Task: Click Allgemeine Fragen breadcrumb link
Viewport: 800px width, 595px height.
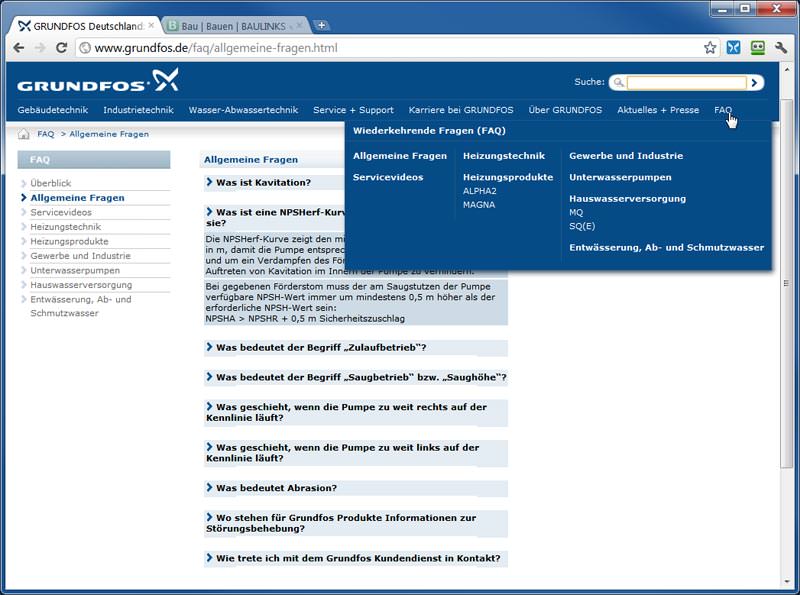Action: [x=109, y=134]
